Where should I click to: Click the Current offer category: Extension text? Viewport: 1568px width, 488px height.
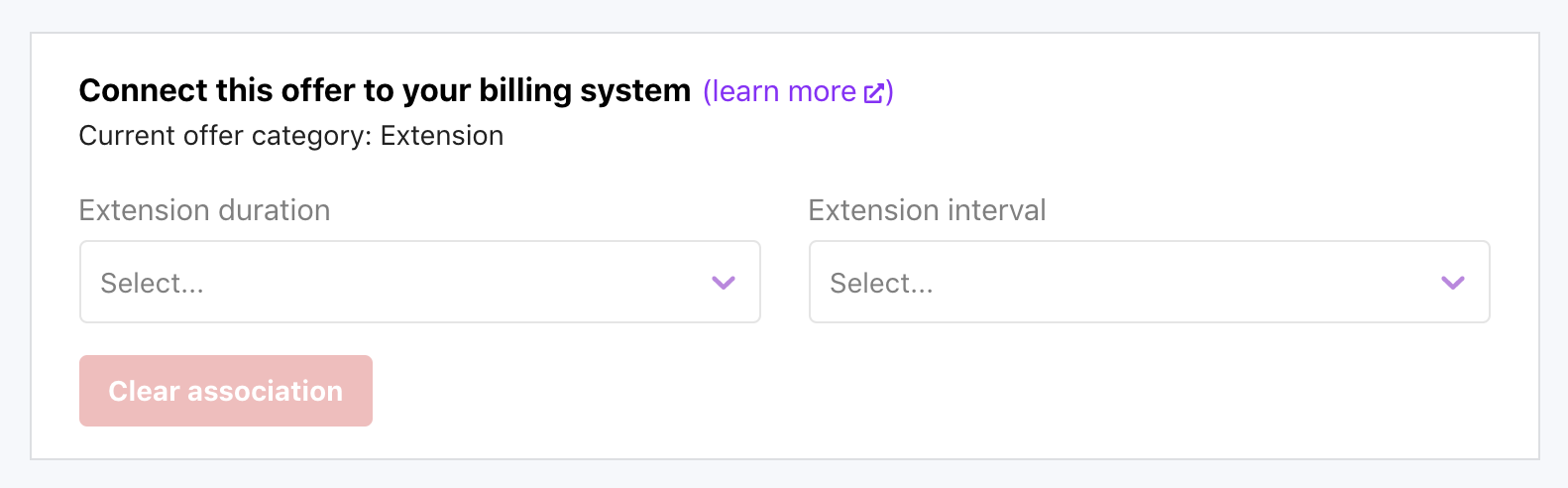pyautogui.click(x=290, y=136)
